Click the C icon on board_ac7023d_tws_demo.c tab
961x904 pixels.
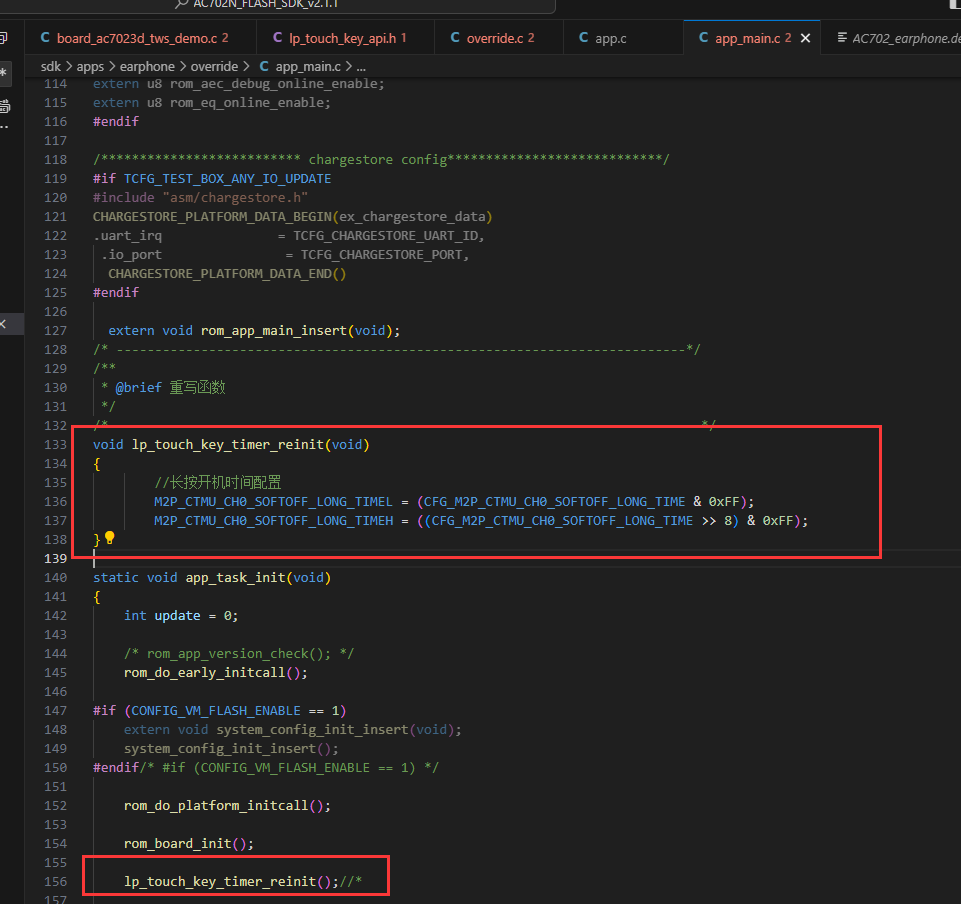pyautogui.click(x=45, y=38)
